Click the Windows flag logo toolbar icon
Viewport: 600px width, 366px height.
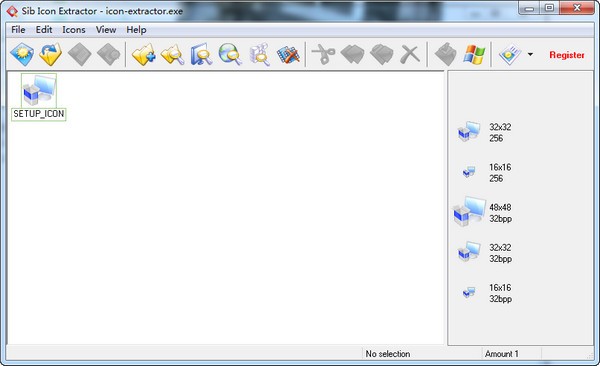pyautogui.click(x=474, y=54)
